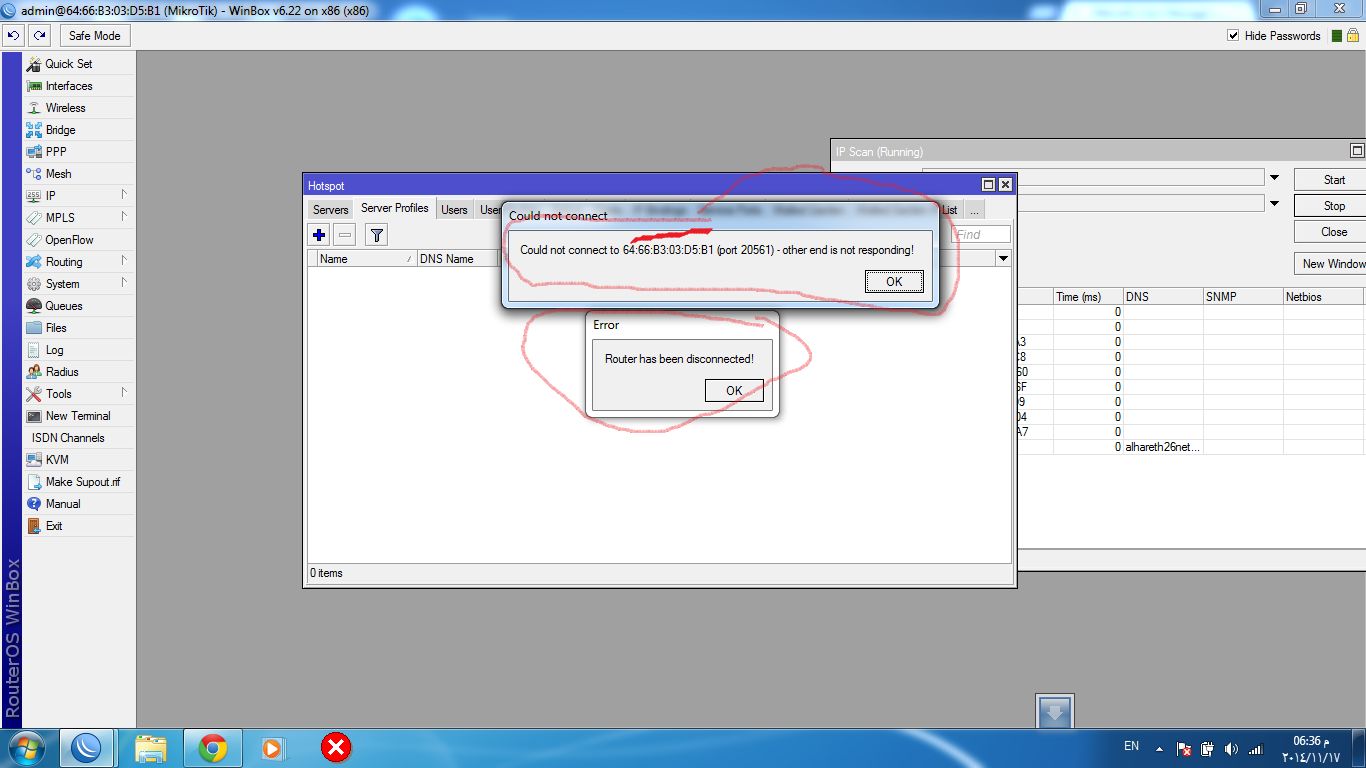Open the Quick Set icon in sidebar
The height and width of the screenshot is (768, 1366).
[x=34, y=64]
